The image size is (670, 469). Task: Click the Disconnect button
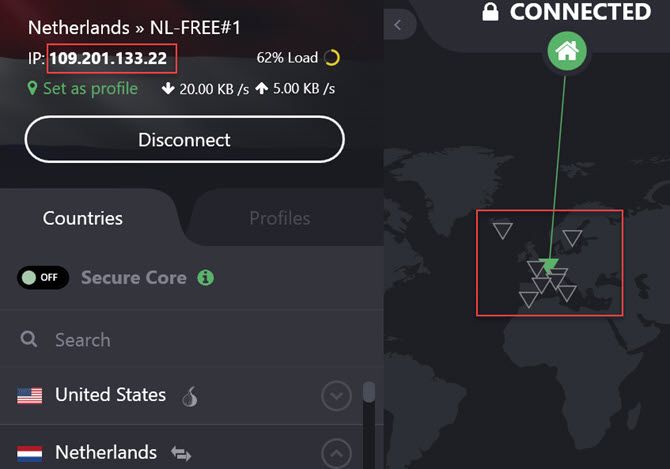click(185, 140)
